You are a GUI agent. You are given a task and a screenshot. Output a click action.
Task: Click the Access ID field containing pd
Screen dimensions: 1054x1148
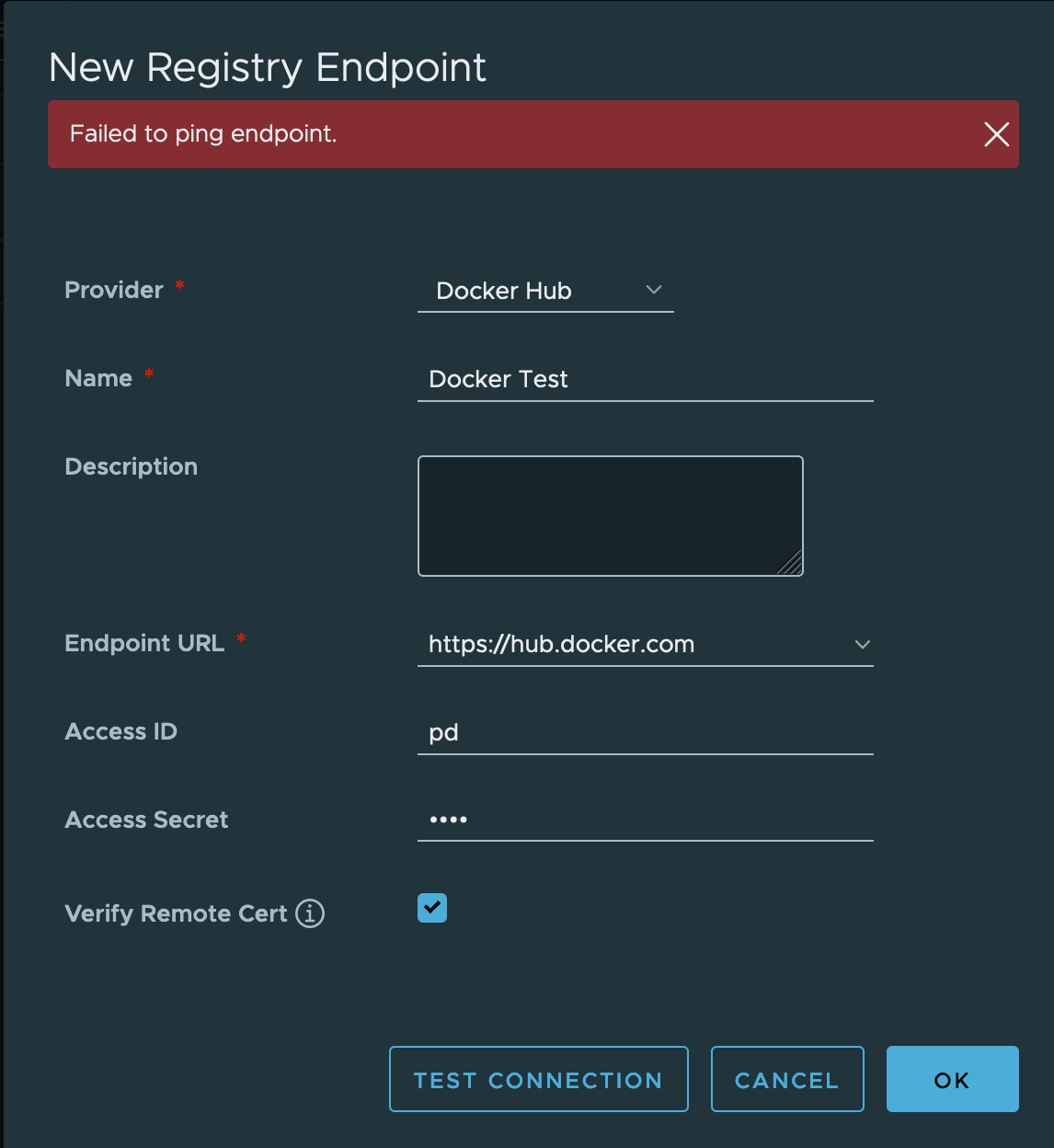pyautogui.click(x=646, y=732)
